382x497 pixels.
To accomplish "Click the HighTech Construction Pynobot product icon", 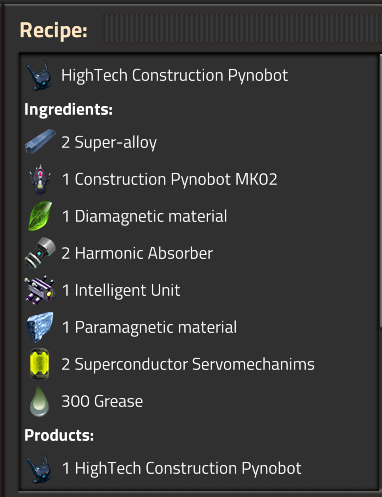I will pos(39,468).
